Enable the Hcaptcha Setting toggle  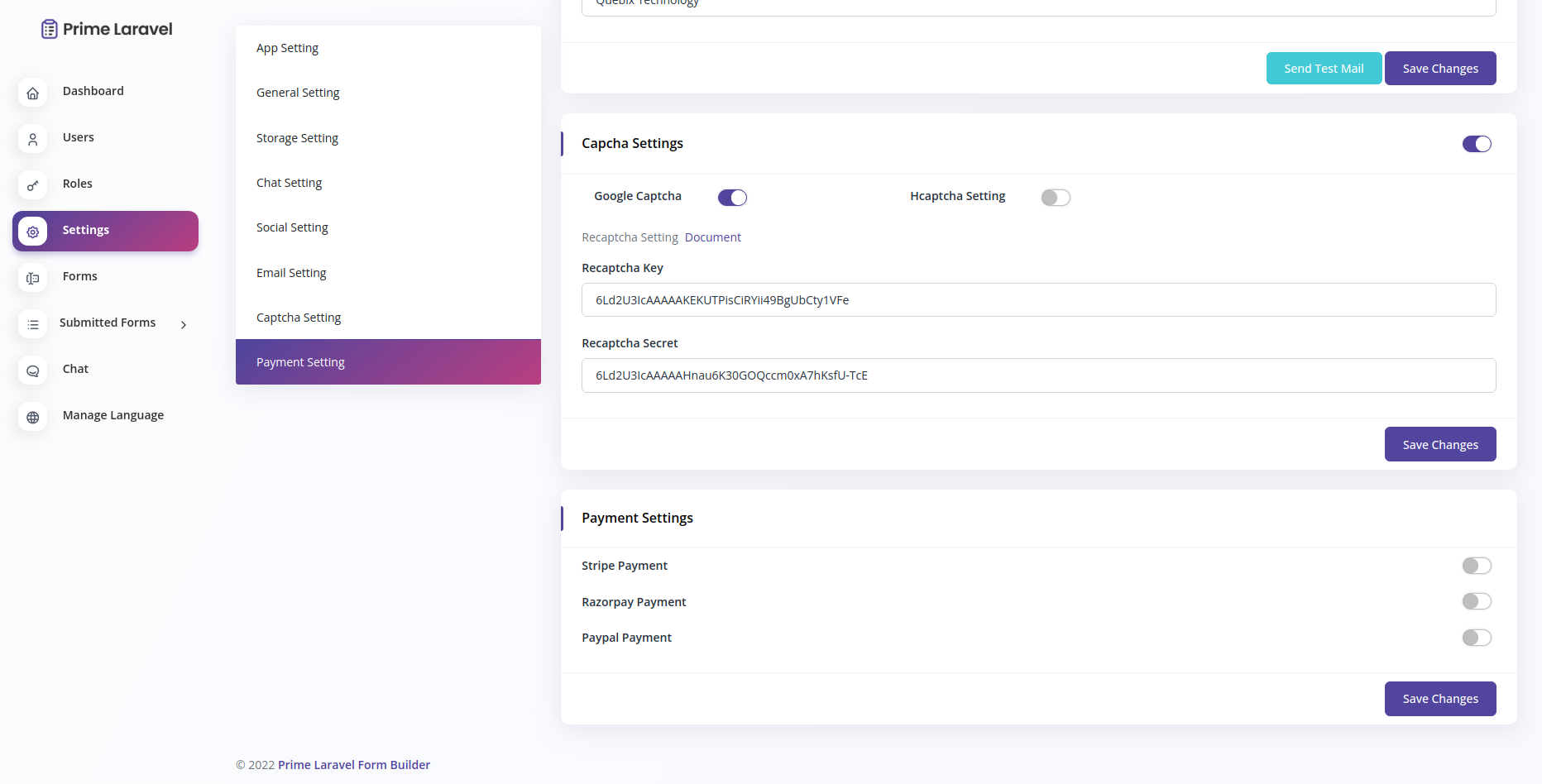click(x=1056, y=197)
